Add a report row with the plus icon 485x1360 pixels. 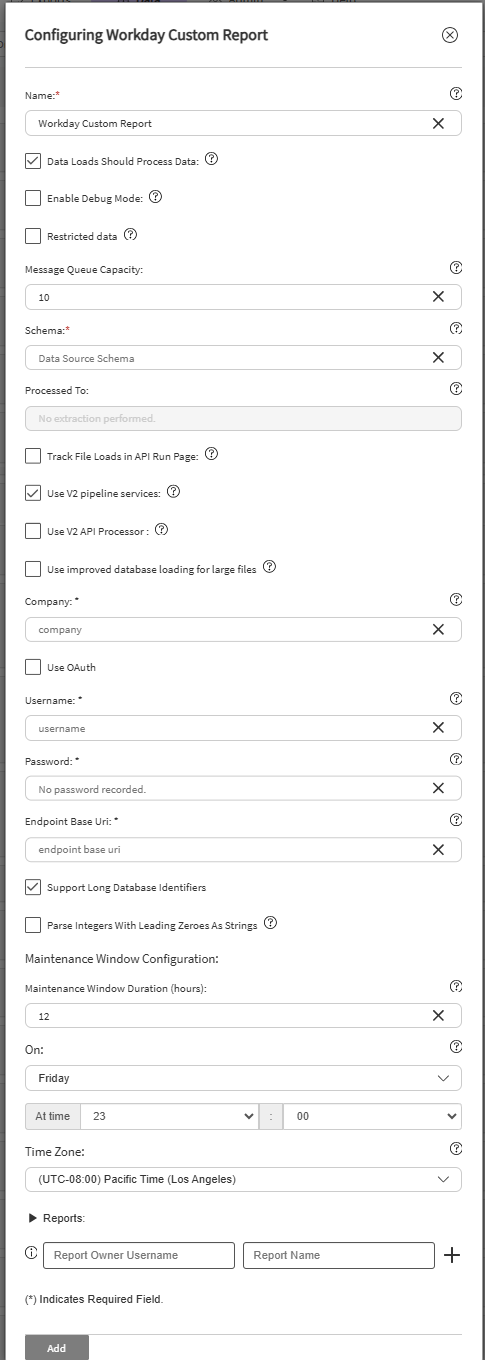pos(452,1255)
